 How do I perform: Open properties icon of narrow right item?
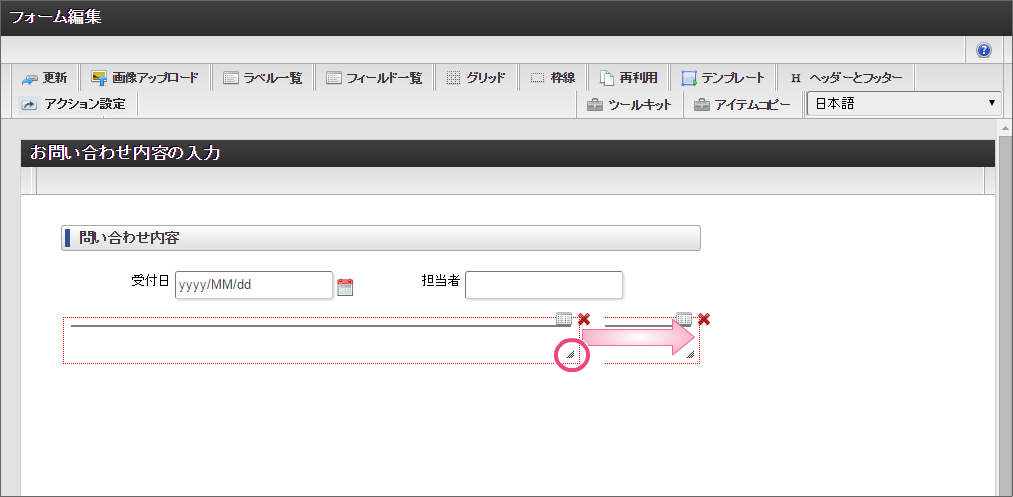[x=684, y=319]
